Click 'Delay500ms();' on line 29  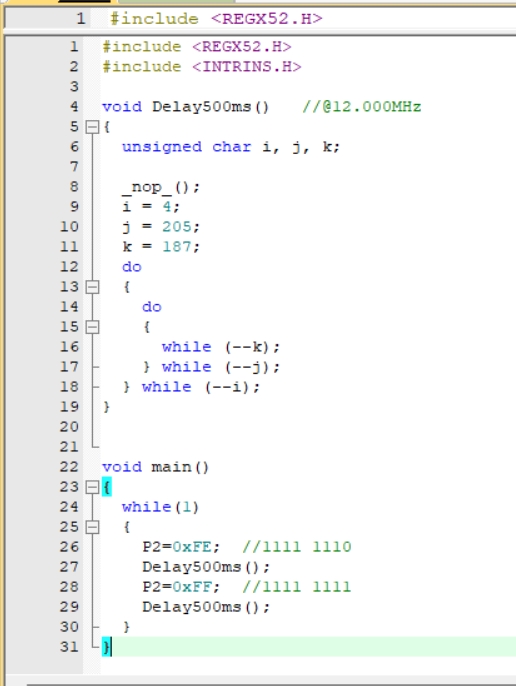(206, 607)
